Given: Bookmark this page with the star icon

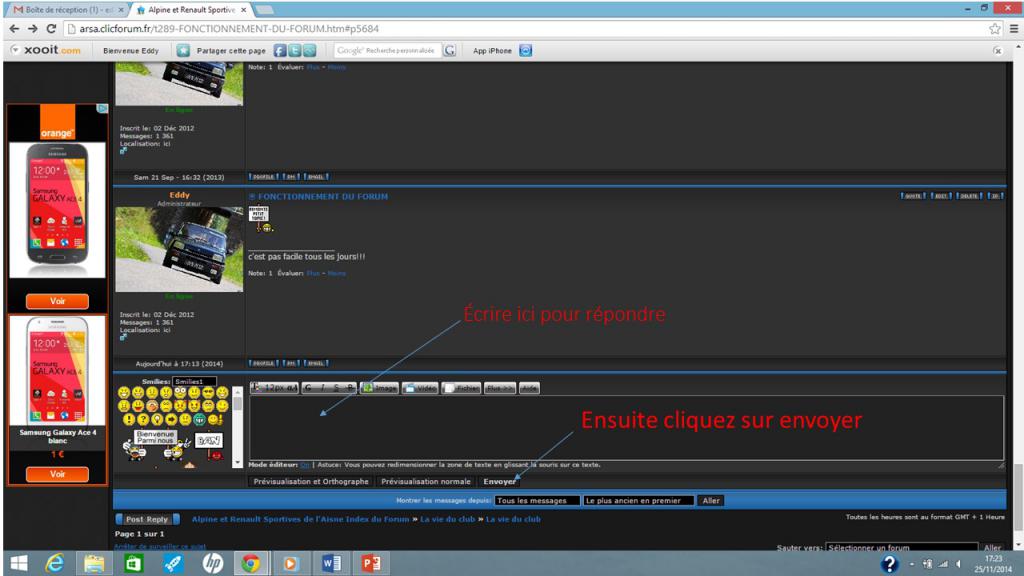Looking at the screenshot, I should pos(995,29).
